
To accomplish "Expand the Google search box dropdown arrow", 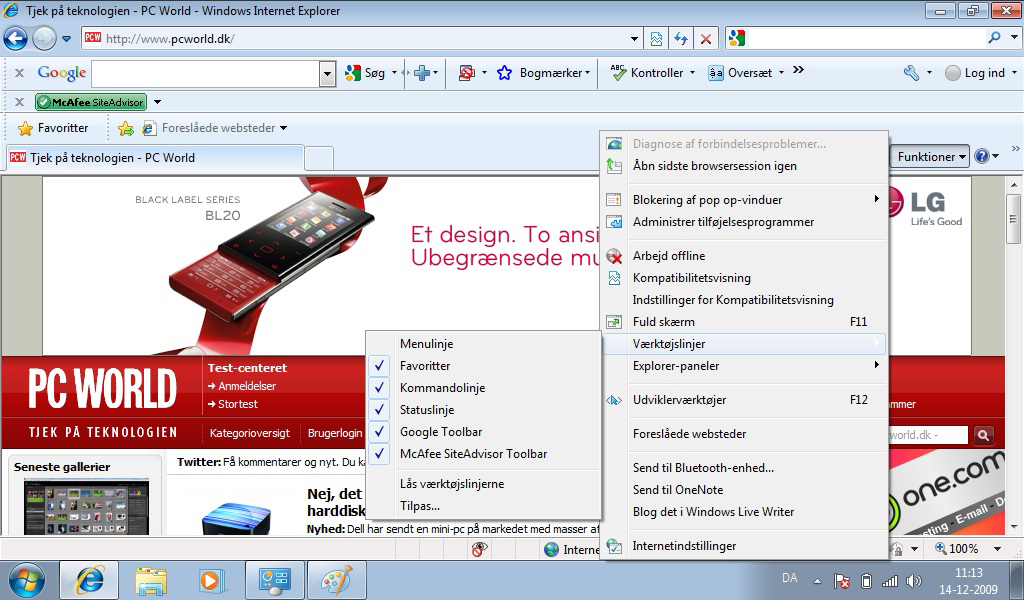I will tap(327, 73).
